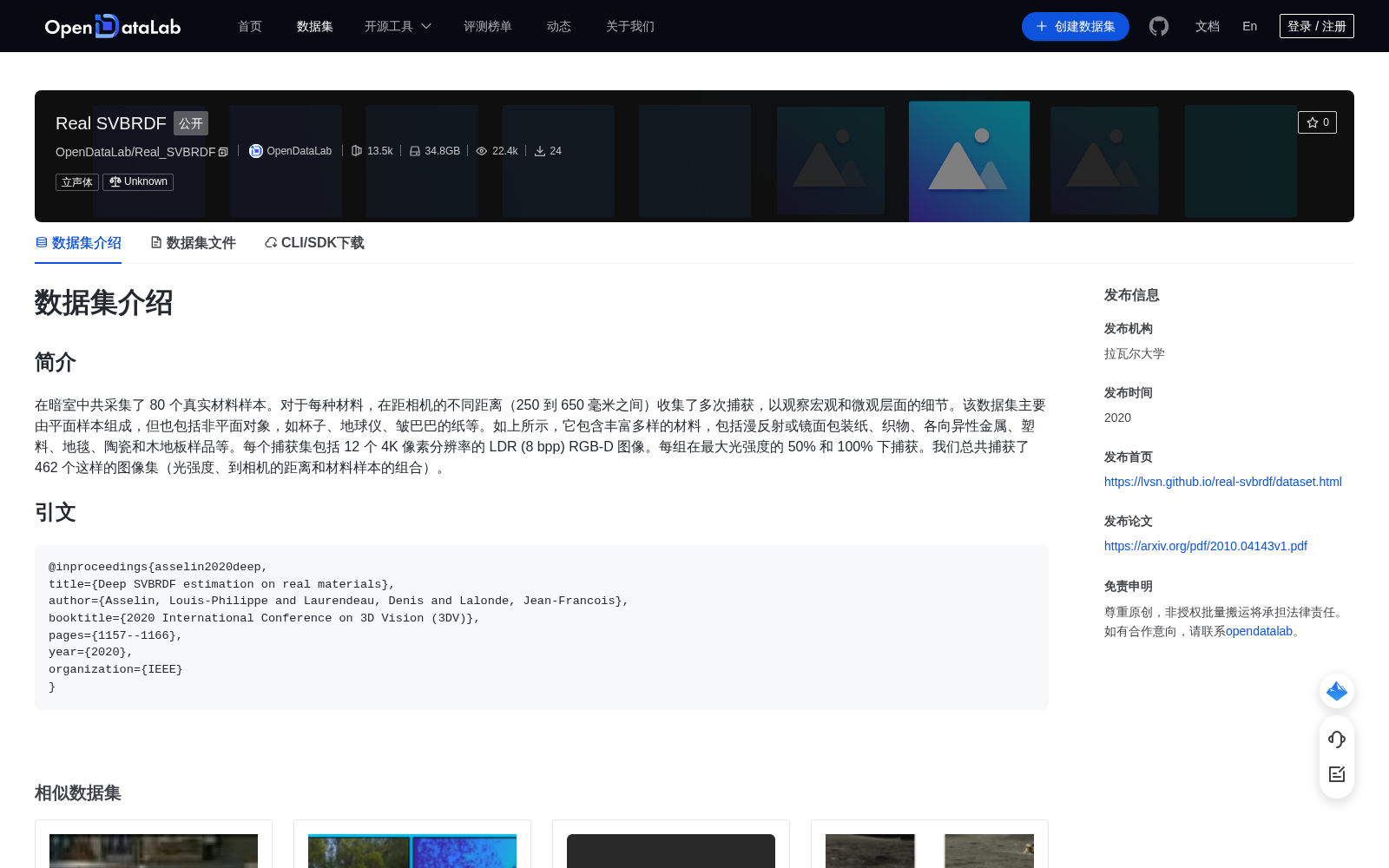Open the first similar dataset card
The width and height of the screenshot is (1389, 868).
tap(154, 844)
